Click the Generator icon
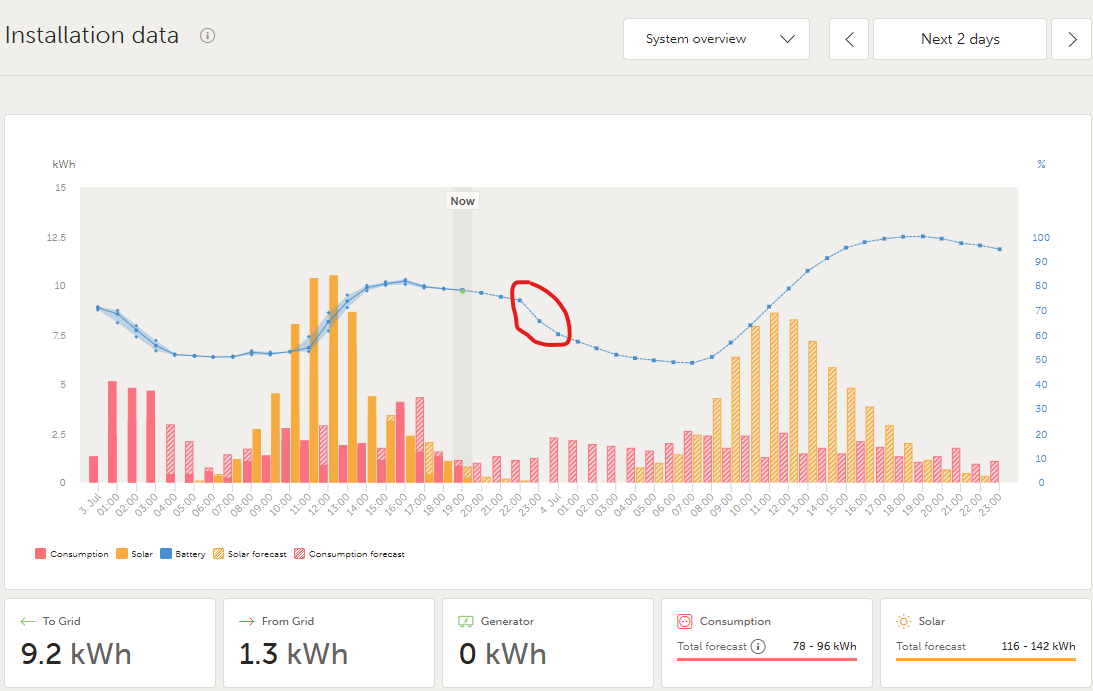This screenshot has height=691, width=1093. [x=465, y=621]
